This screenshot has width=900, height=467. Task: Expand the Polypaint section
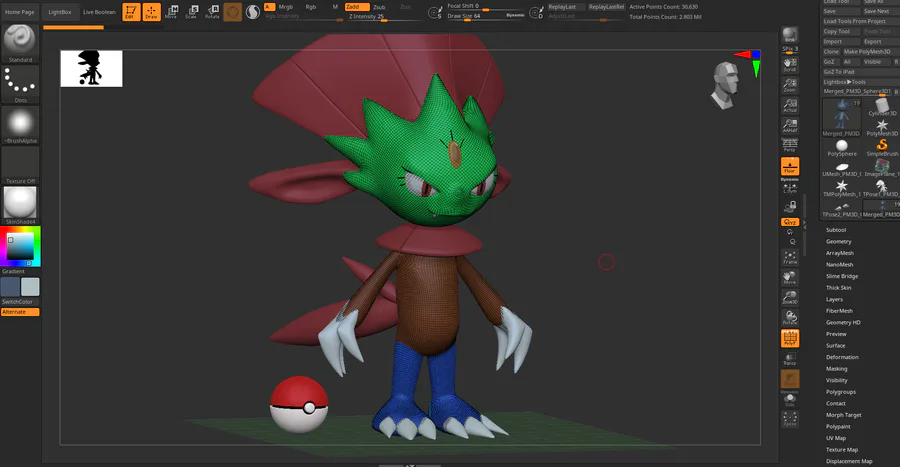838,427
